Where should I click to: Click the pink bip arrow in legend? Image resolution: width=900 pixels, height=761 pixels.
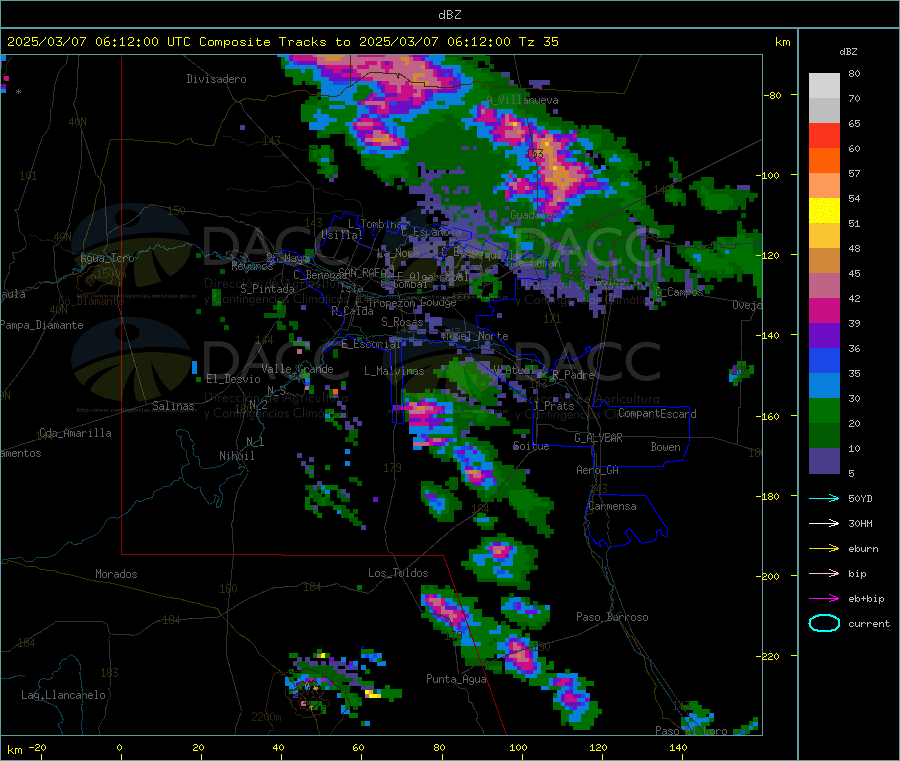pyautogui.click(x=824, y=573)
